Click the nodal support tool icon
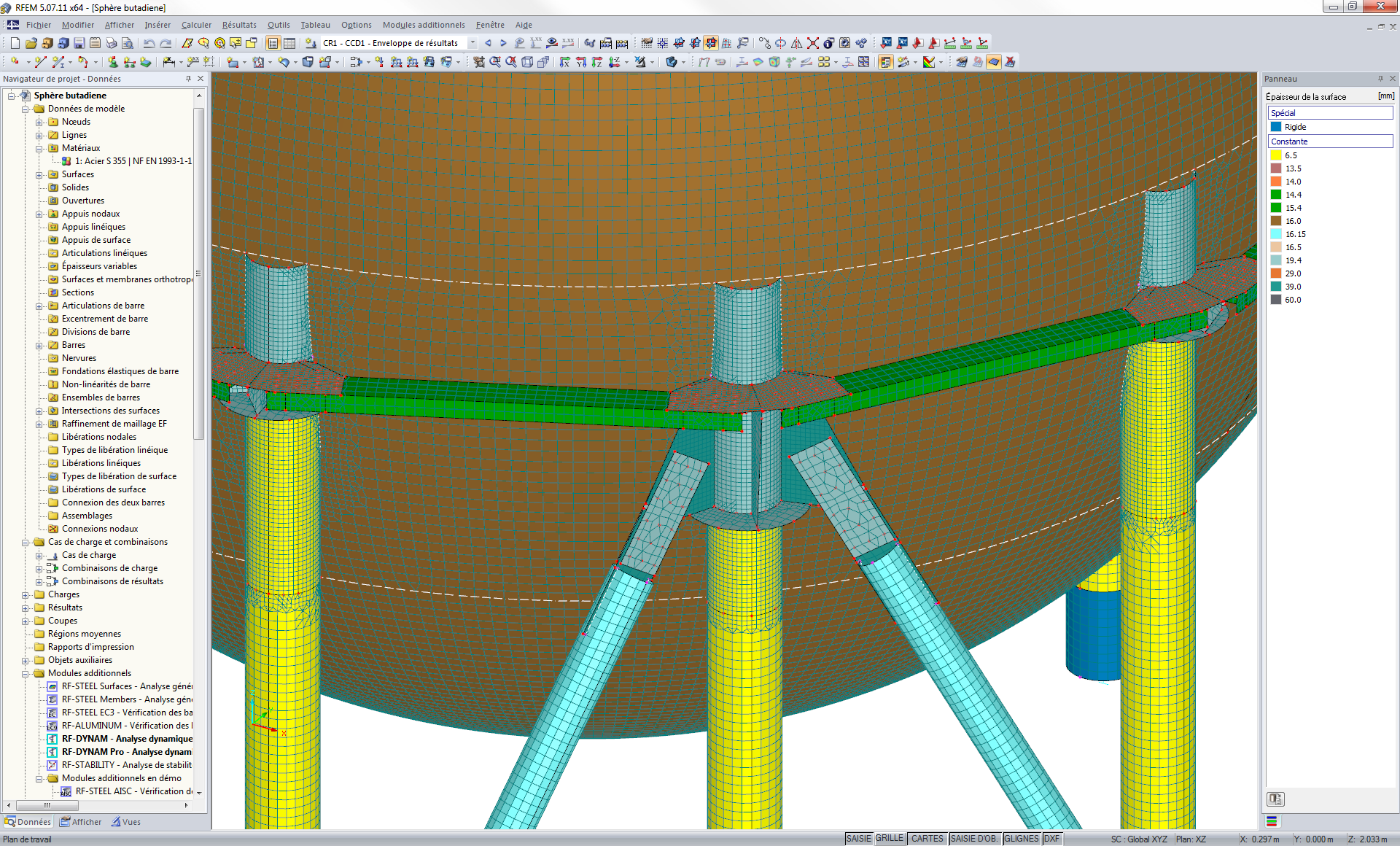The height and width of the screenshot is (846, 1400). point(112,62)
